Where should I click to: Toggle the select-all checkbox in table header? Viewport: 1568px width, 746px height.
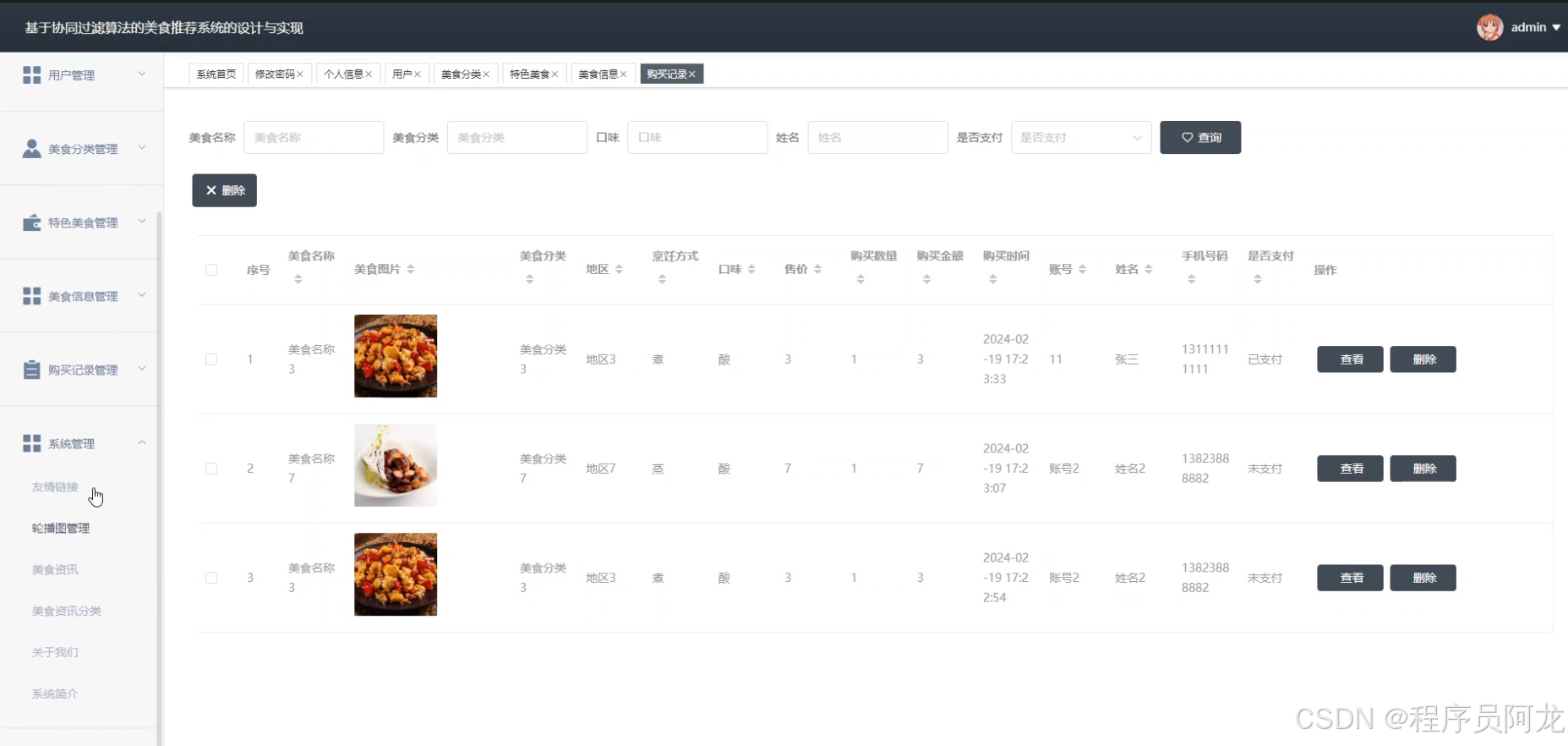[211, 270]
